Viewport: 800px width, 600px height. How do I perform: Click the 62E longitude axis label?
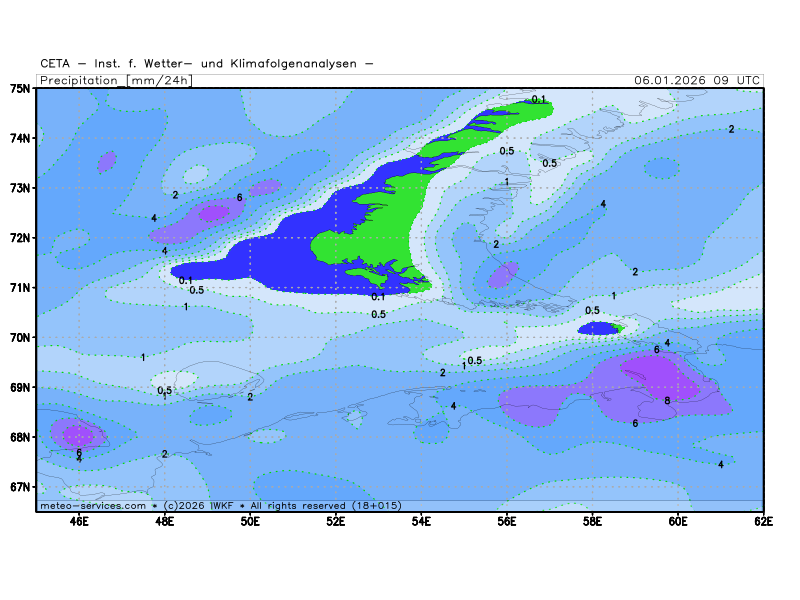(764, 520)
